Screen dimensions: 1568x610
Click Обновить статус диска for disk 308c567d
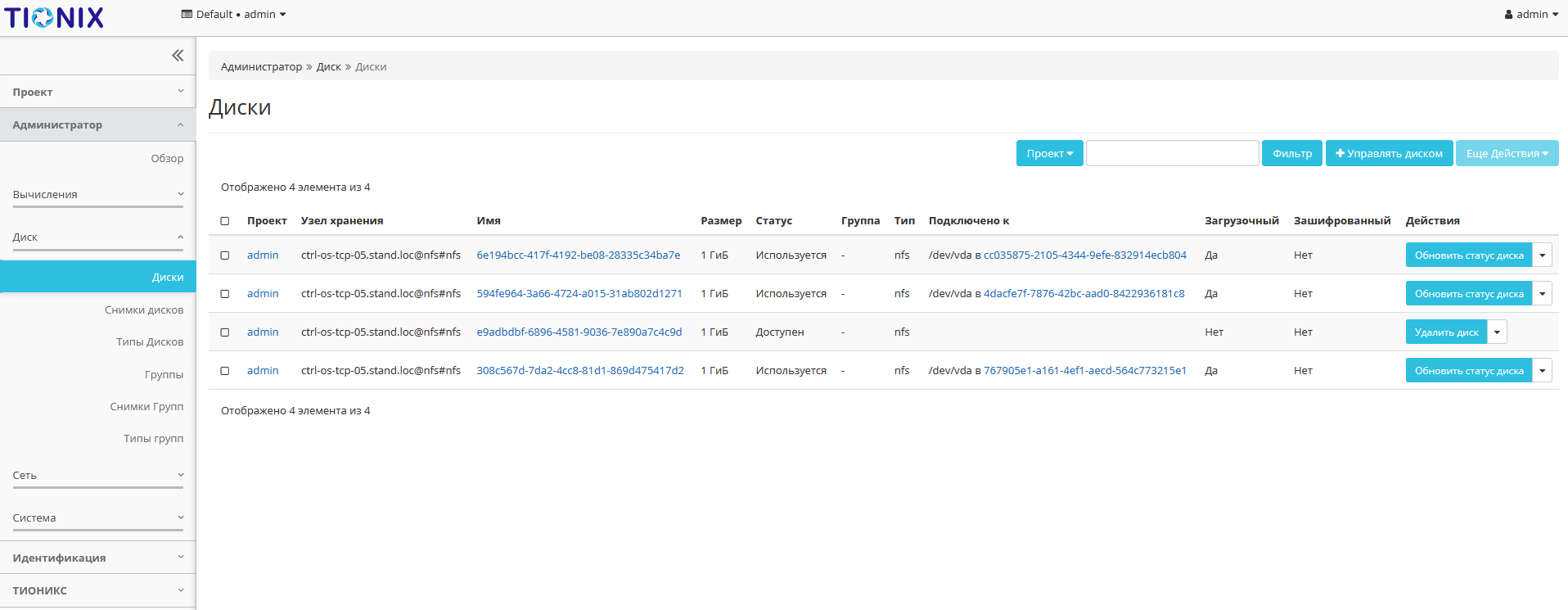click(x=1469, y=371)
